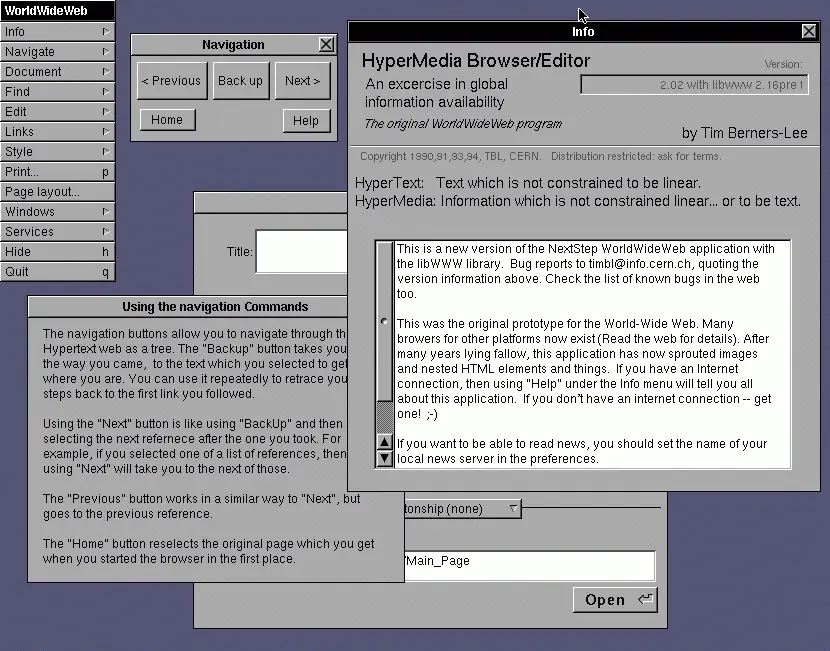Click the 'Next >' navigation button

tap(302, 81)
